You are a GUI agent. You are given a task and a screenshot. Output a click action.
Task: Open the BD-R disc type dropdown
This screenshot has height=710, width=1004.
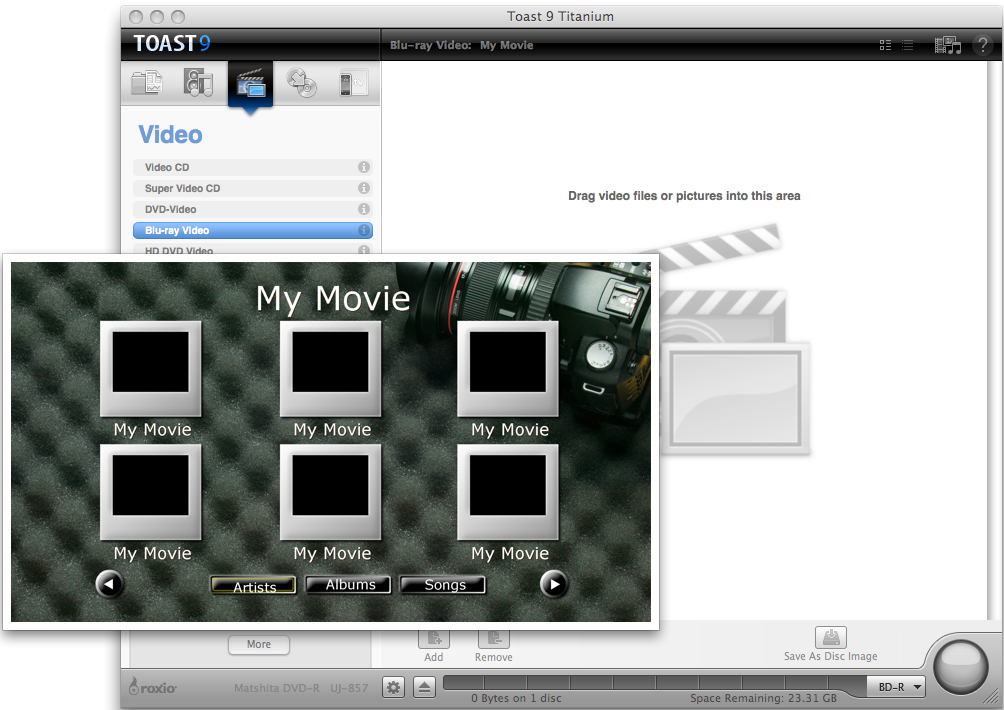pyautogui.click(x=896, y=687)
